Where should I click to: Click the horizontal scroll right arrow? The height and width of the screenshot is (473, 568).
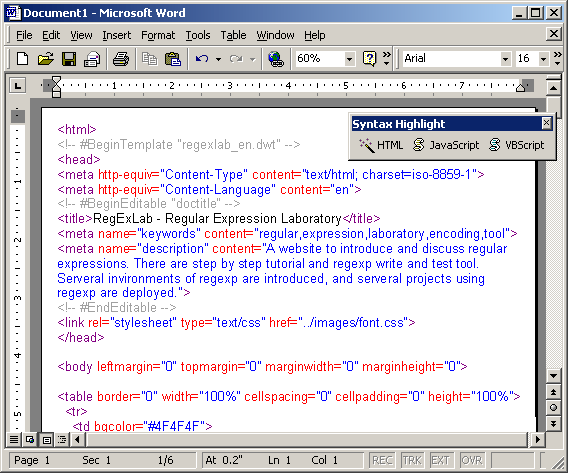538,440
